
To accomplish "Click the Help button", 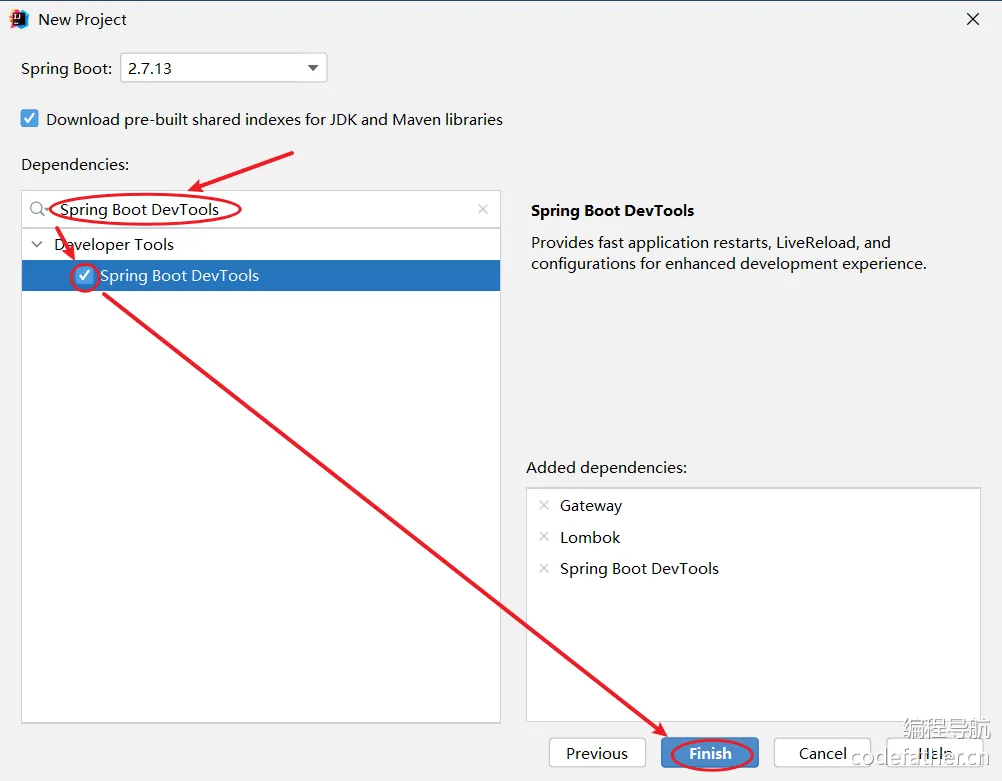I will point(935,754).
